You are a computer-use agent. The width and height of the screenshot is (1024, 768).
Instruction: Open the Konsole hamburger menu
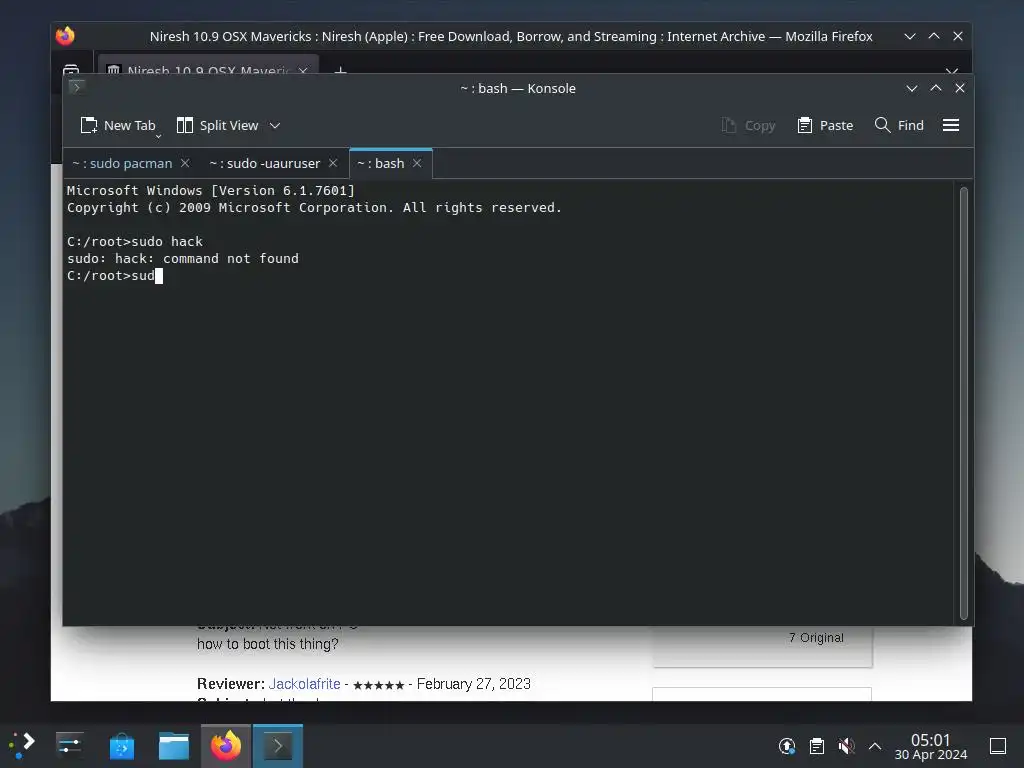click(951, 125)
